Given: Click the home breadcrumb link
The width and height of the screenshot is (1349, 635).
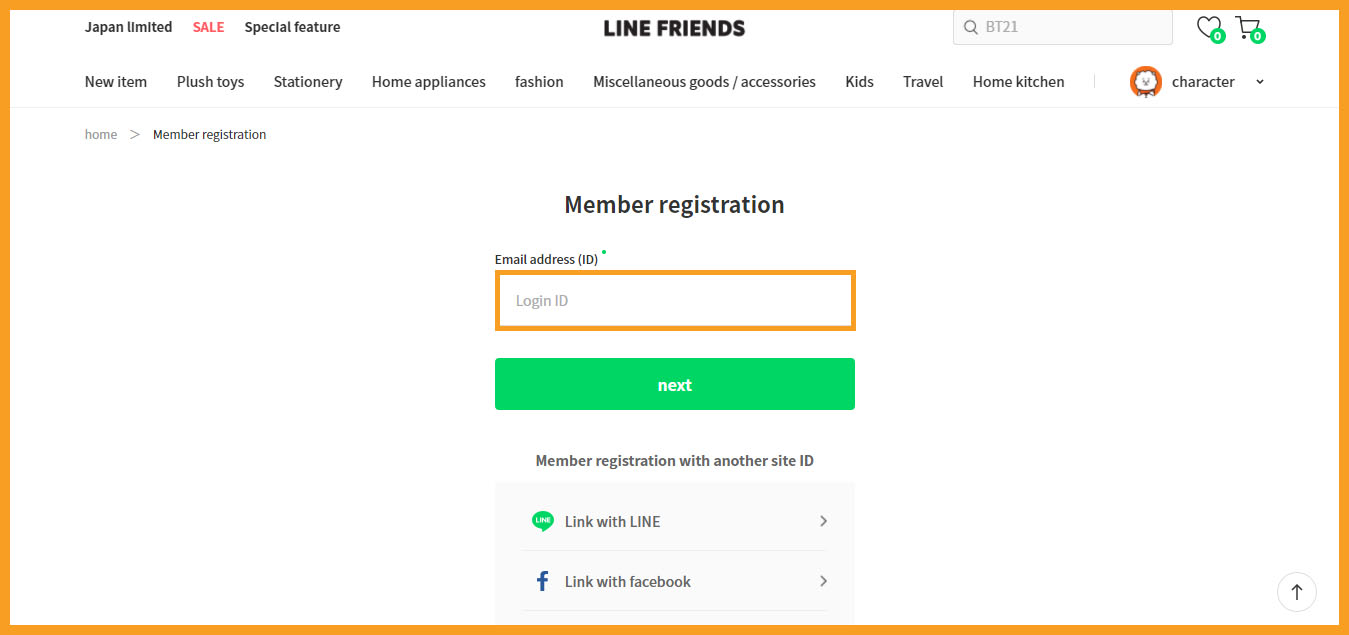Looking at the screenshot, I should tap(101, 134).
